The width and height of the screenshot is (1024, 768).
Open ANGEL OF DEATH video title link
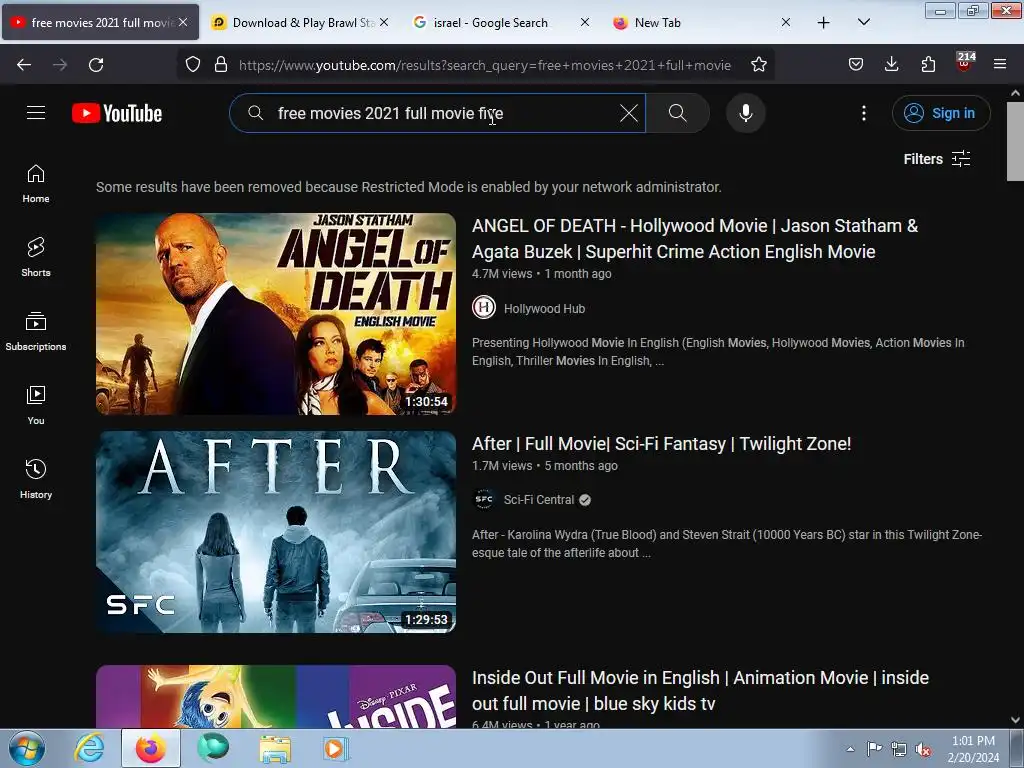[695, 238]
